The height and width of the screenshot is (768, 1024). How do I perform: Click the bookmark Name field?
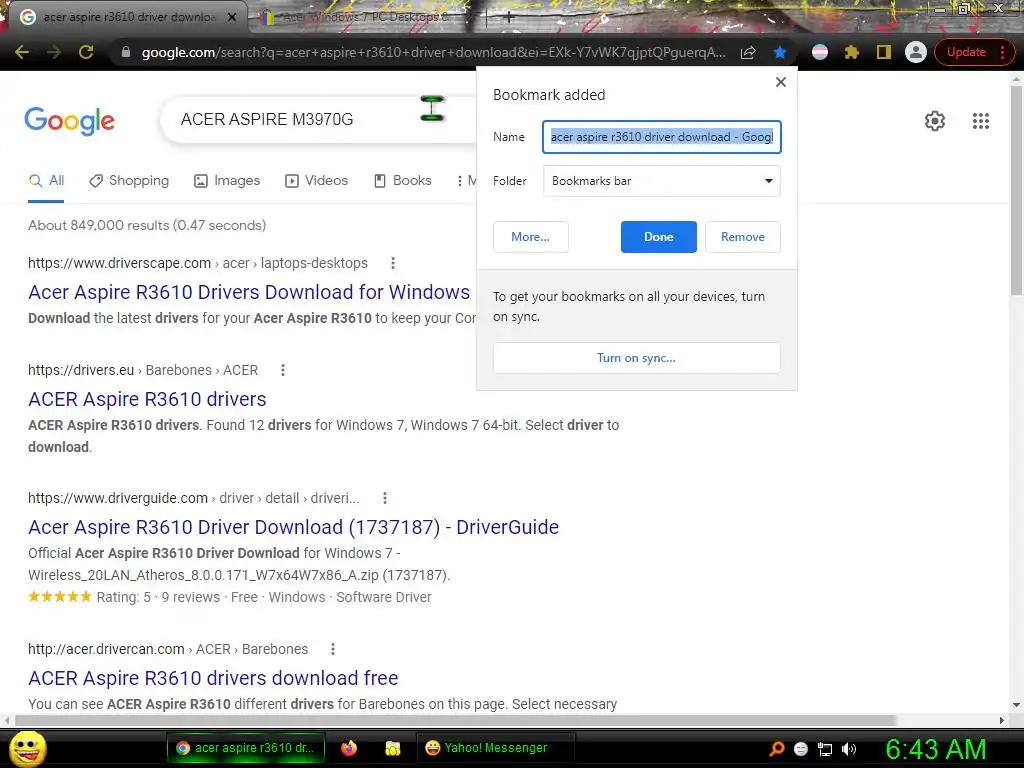(x=662, y=137)
